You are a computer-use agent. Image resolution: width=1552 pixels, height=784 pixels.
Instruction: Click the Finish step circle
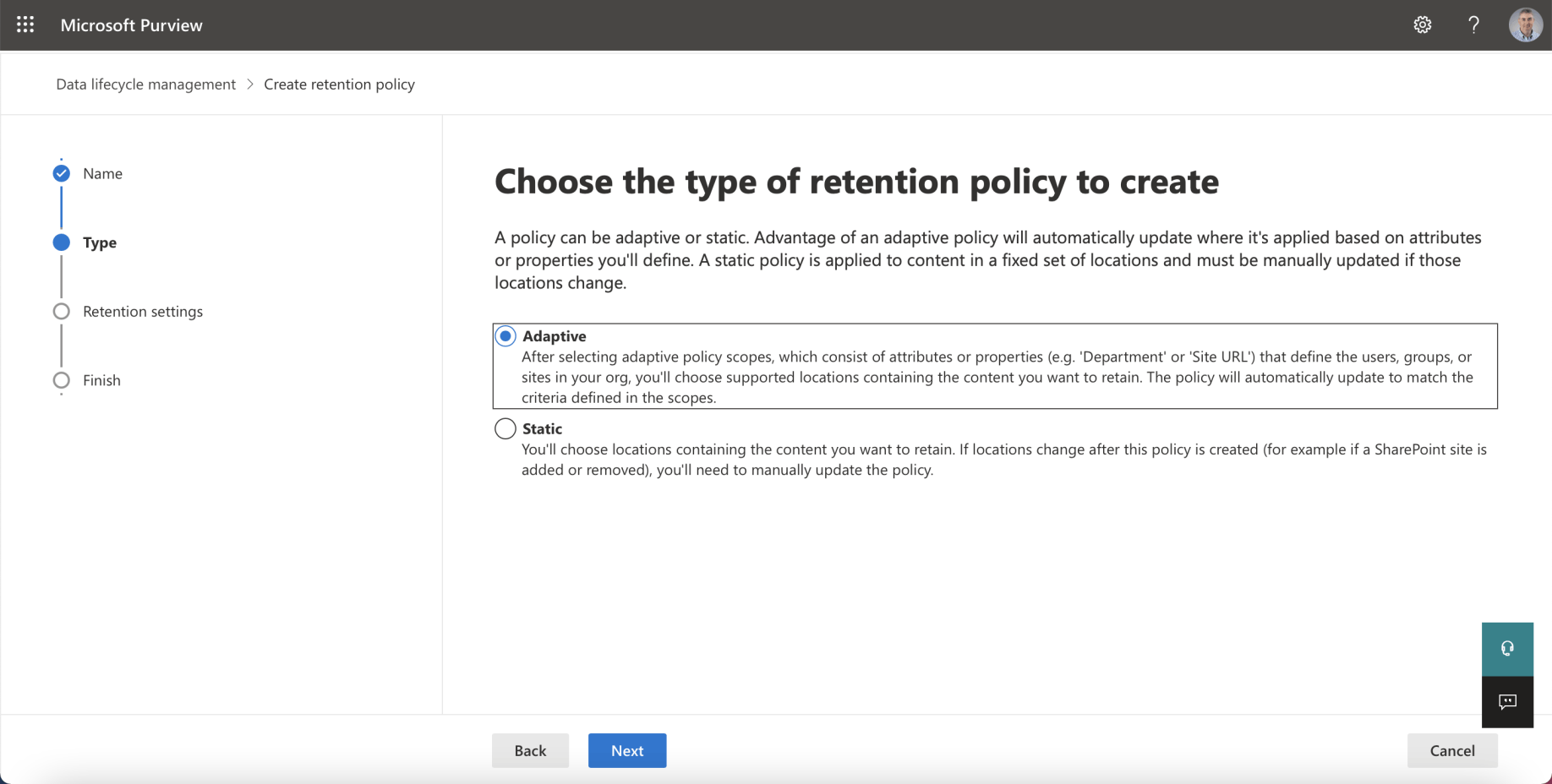pyautogui.click(x=62, y=381)
